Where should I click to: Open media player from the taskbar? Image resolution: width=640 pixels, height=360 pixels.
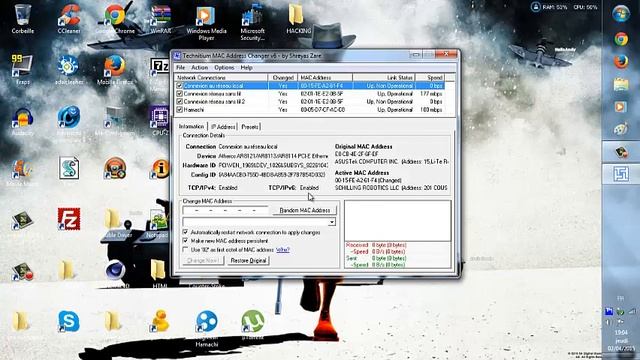[x=621, y=107]
